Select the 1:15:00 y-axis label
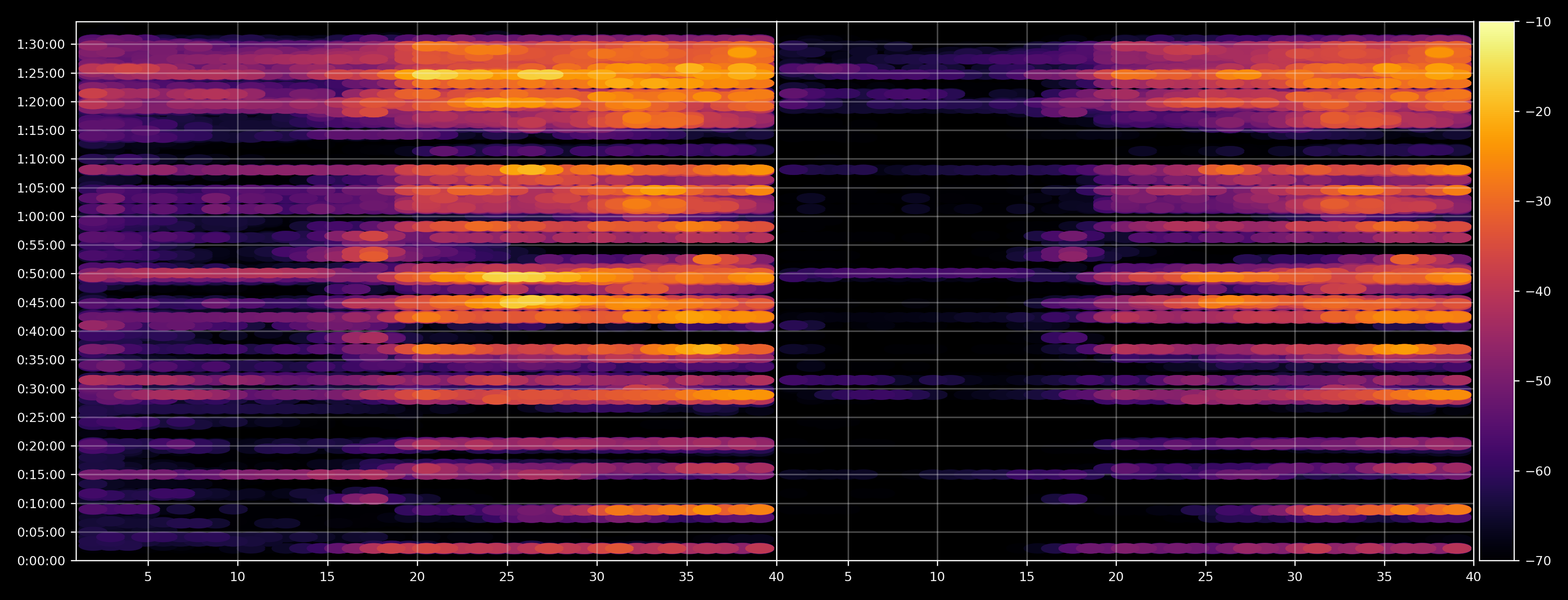Viewport: 1568px width, 600px height. click(41, 131)
